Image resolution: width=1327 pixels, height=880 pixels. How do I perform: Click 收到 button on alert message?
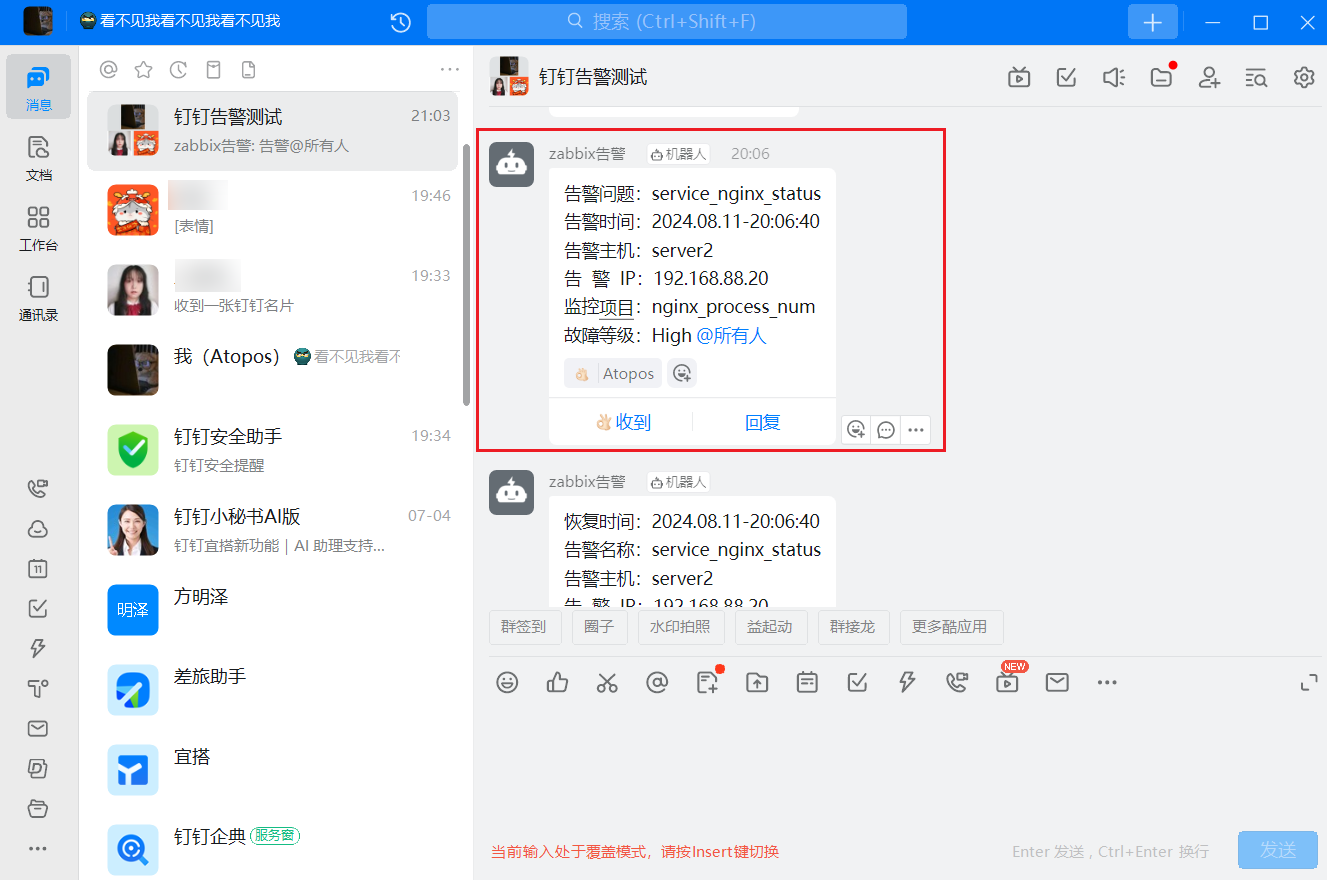click(622, 422)
